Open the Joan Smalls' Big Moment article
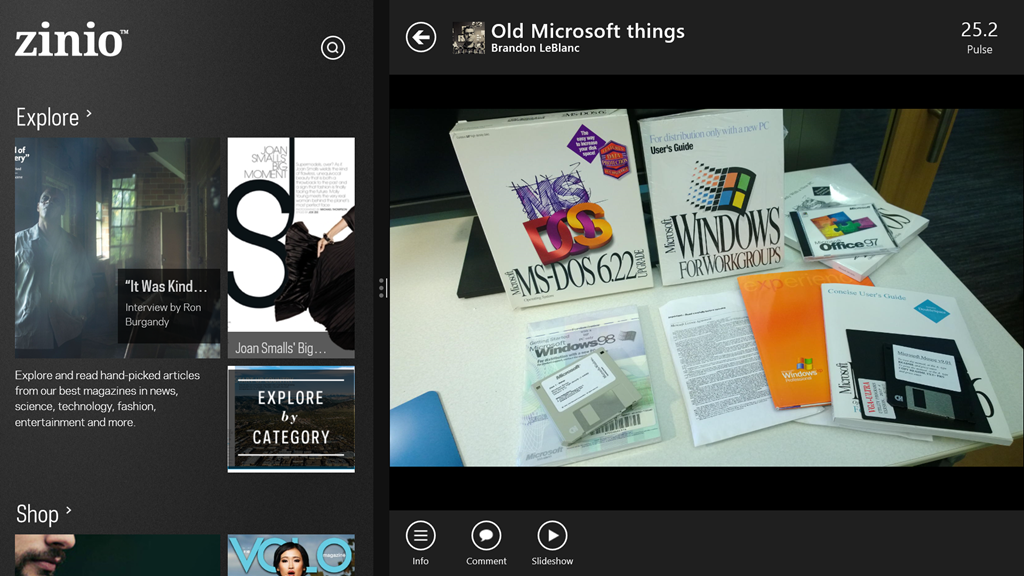The image size is (1024, 576). (291, 248)
